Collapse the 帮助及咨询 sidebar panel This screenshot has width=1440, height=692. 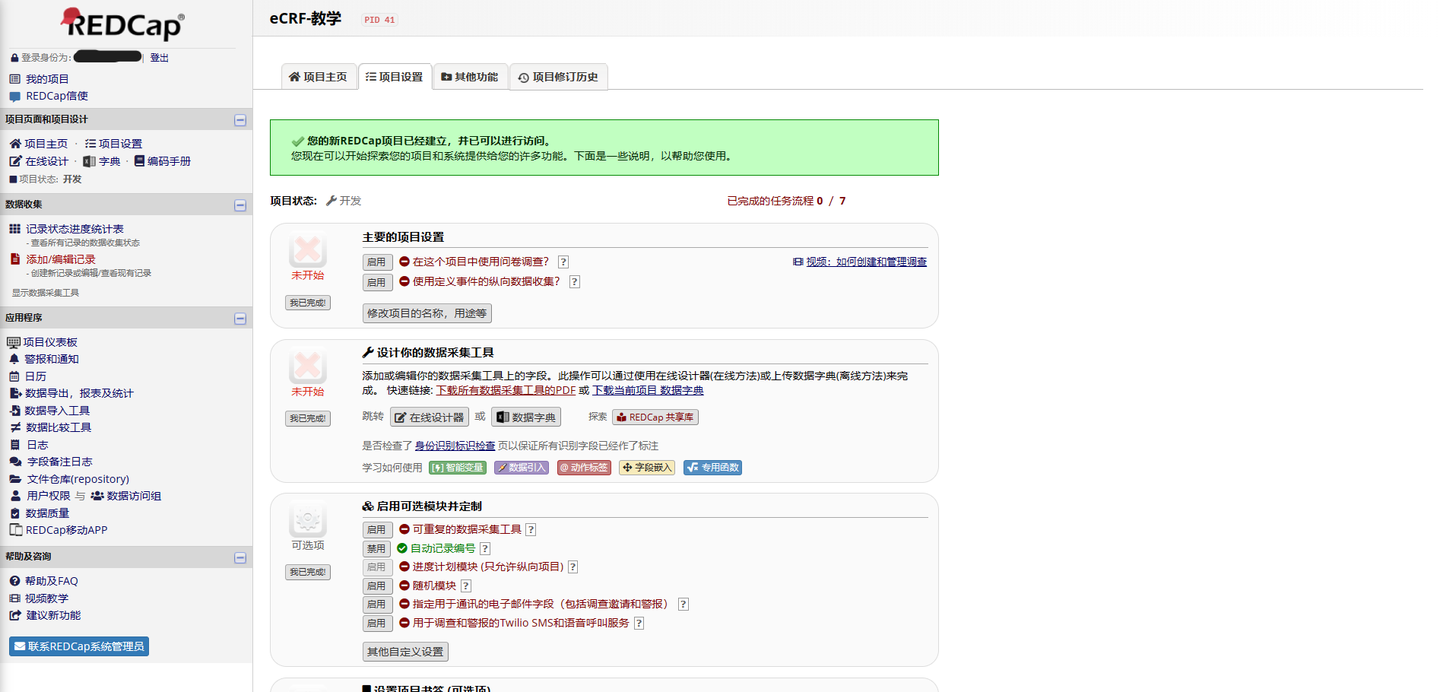tap(238, 555)
